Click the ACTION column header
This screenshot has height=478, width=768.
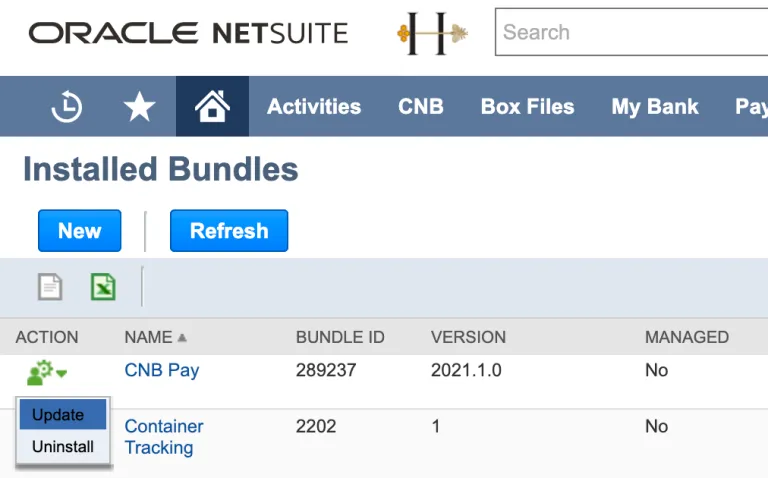(47, 337)
